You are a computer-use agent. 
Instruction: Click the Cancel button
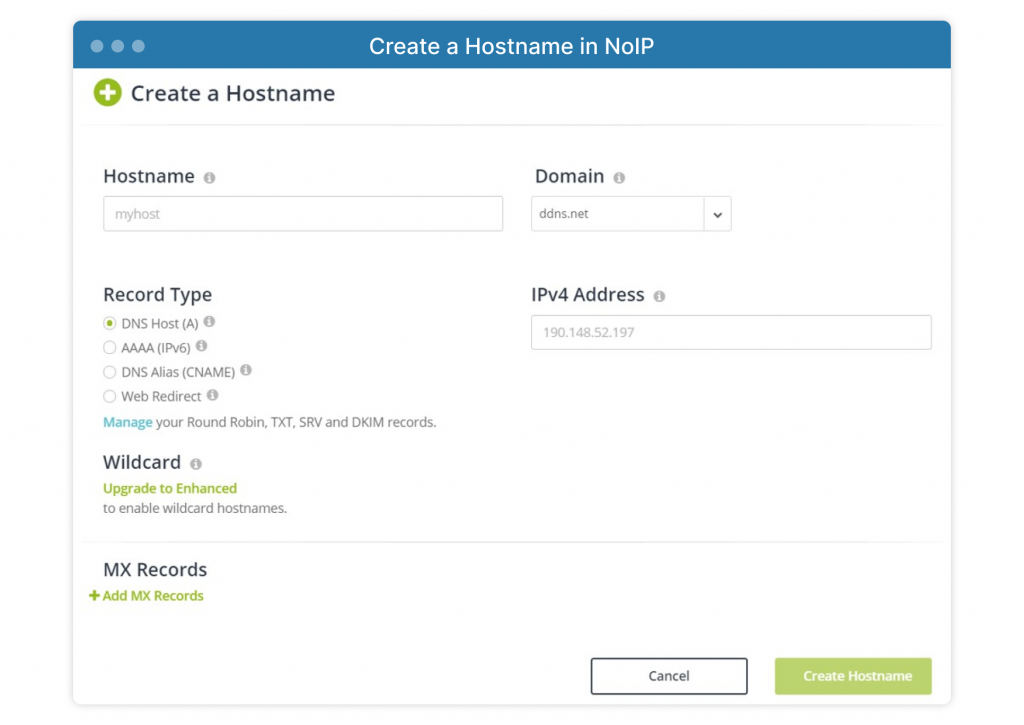[x=669, y=676]
